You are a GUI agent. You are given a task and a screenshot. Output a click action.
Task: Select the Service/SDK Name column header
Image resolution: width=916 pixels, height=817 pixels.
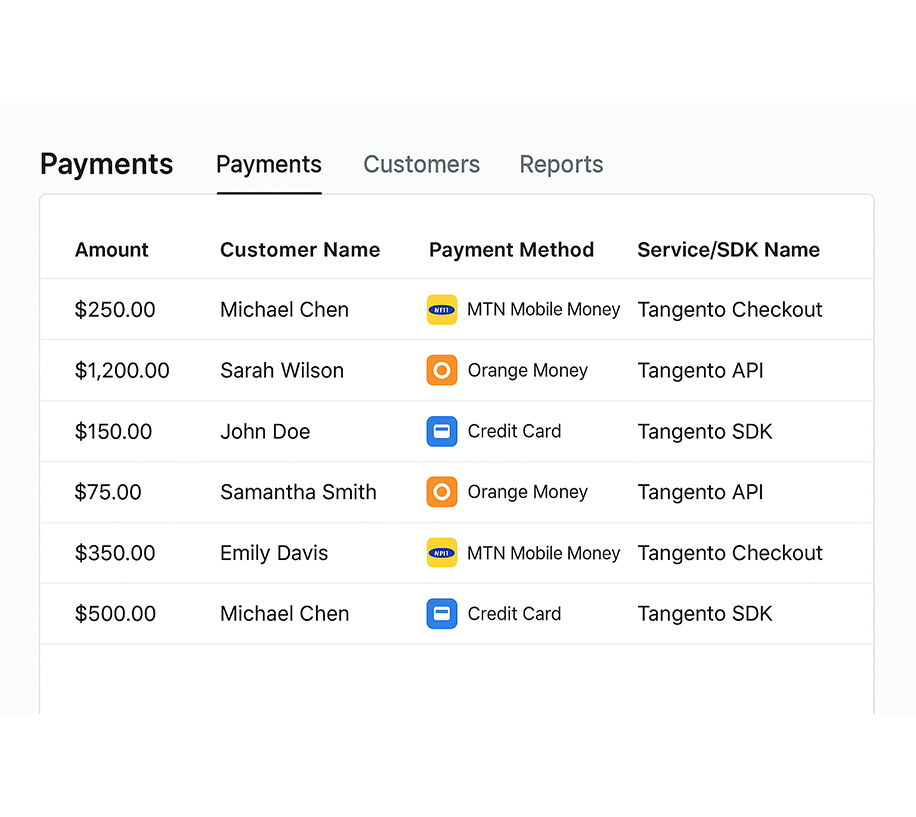point(728,250)
